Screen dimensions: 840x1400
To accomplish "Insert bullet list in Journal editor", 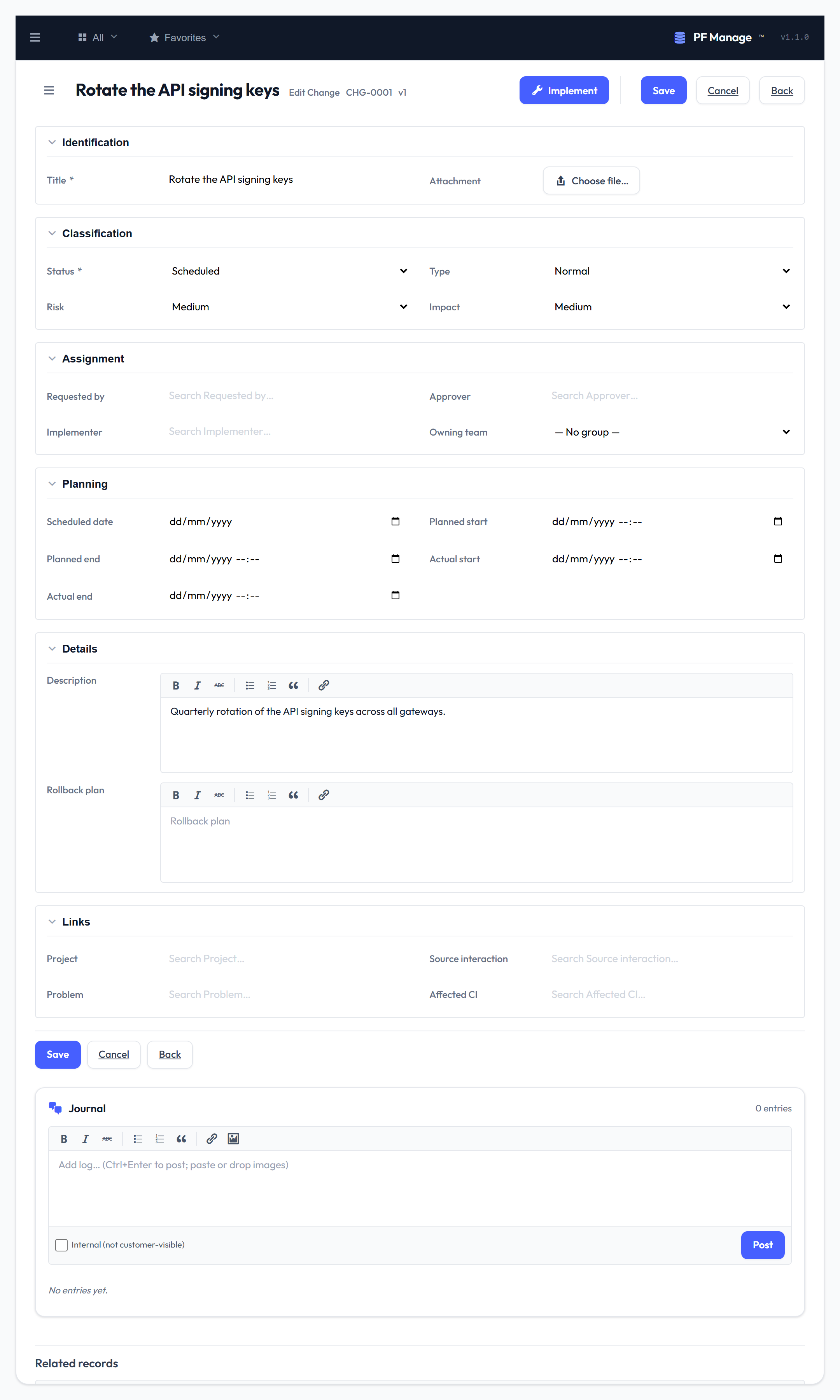I will click(x=138, y=1139).
